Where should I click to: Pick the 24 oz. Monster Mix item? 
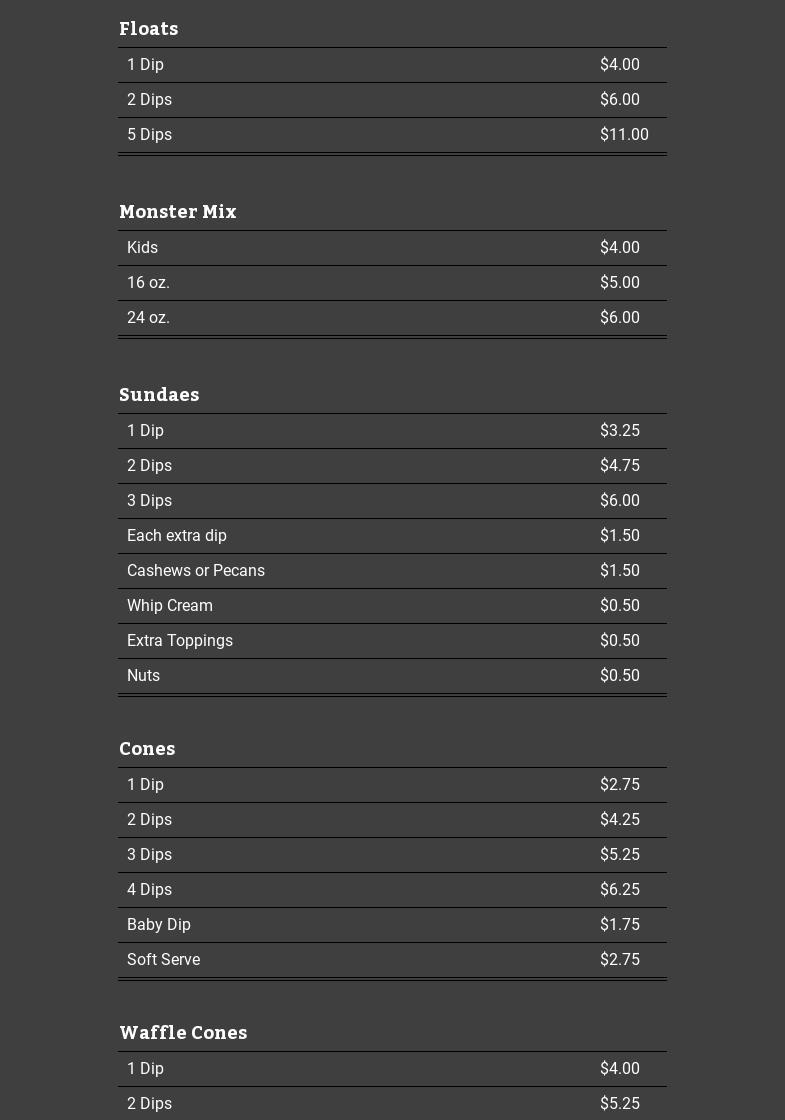pyautogui.click(x=392, y=318)
